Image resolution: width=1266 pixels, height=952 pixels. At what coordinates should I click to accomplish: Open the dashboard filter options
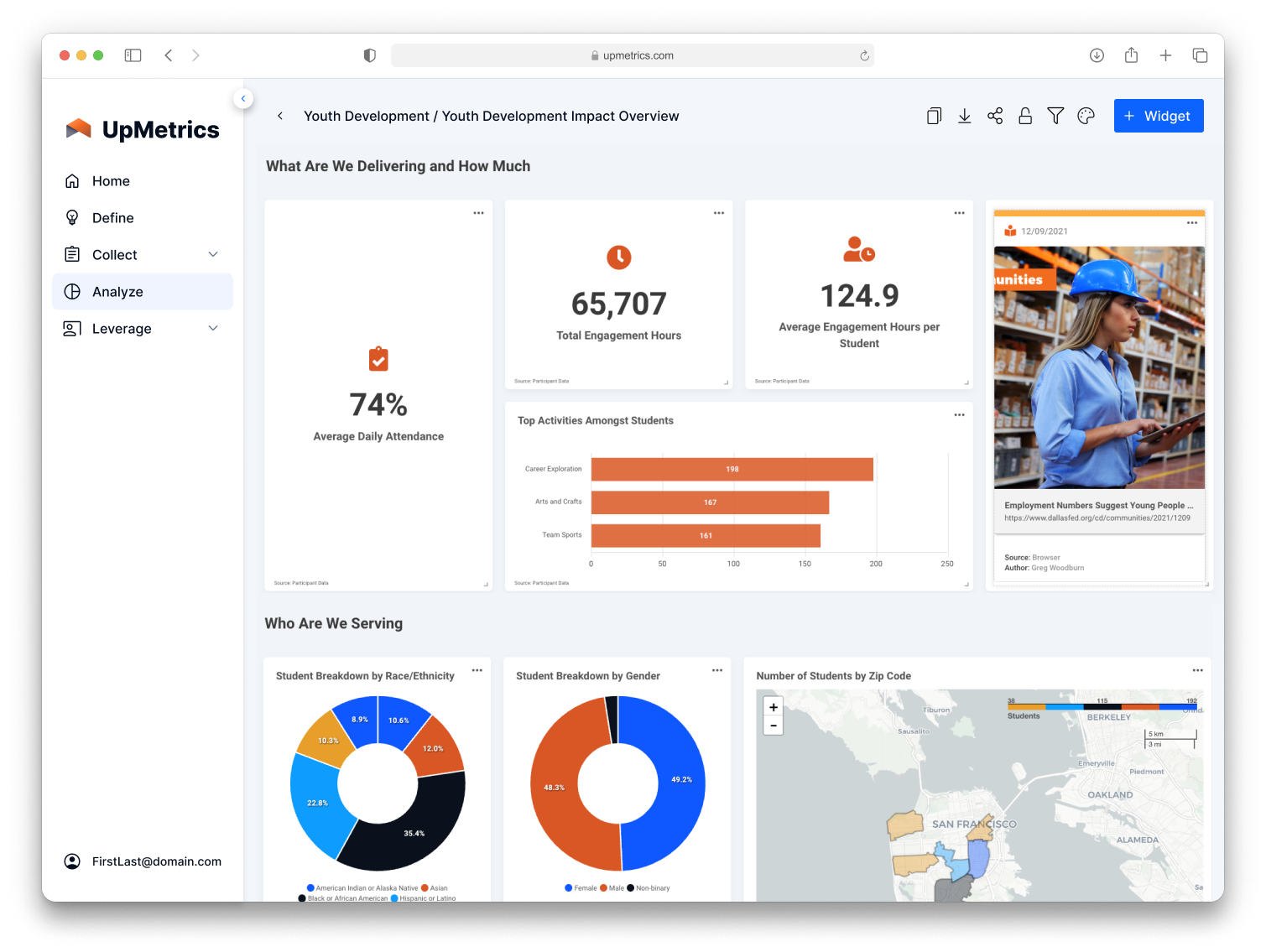(x=1055, y=116)
